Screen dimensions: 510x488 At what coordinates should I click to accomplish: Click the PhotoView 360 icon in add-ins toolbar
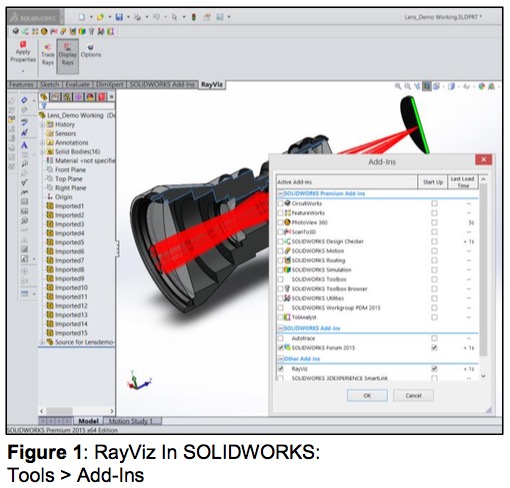(44, 32)
